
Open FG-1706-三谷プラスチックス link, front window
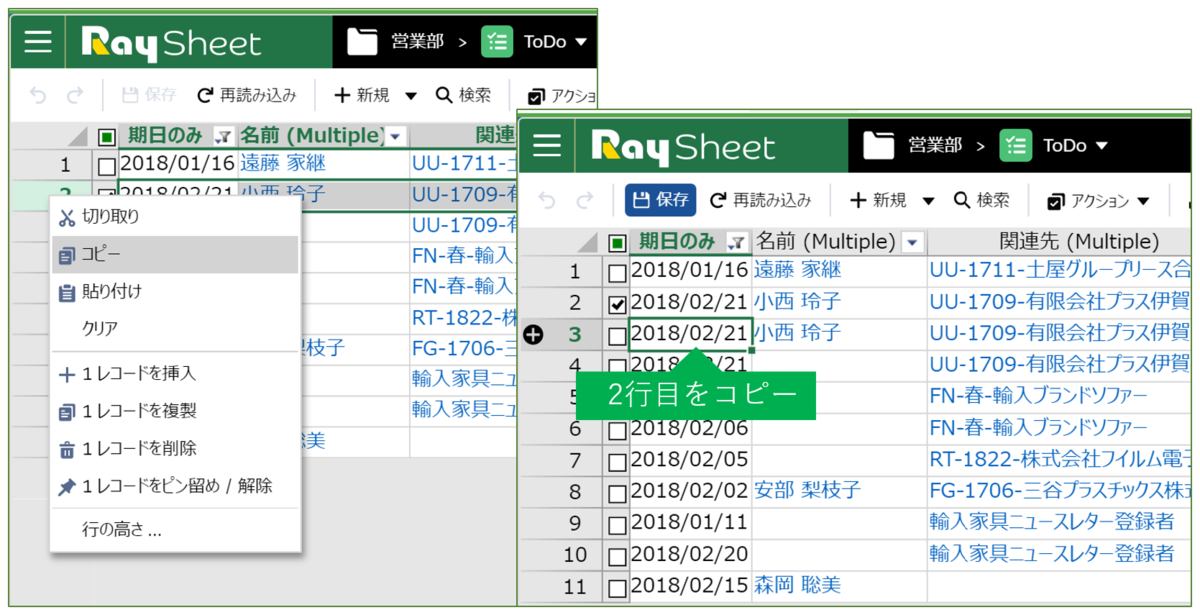[1059, 491]
